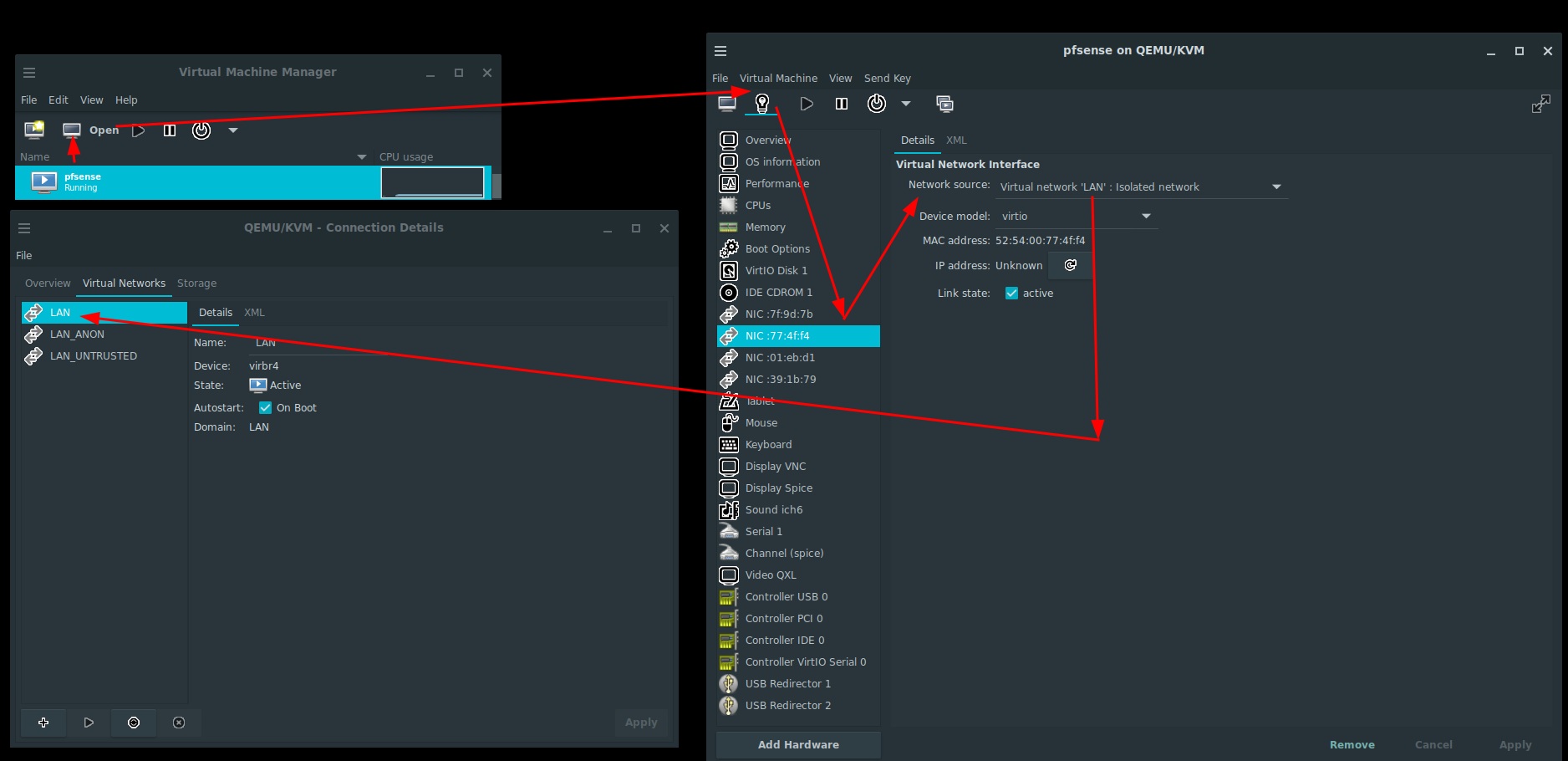Select the Virtual Networks tab in Connection Details
This screenshot has height=761, width=1568.
(x=124, y=283)
